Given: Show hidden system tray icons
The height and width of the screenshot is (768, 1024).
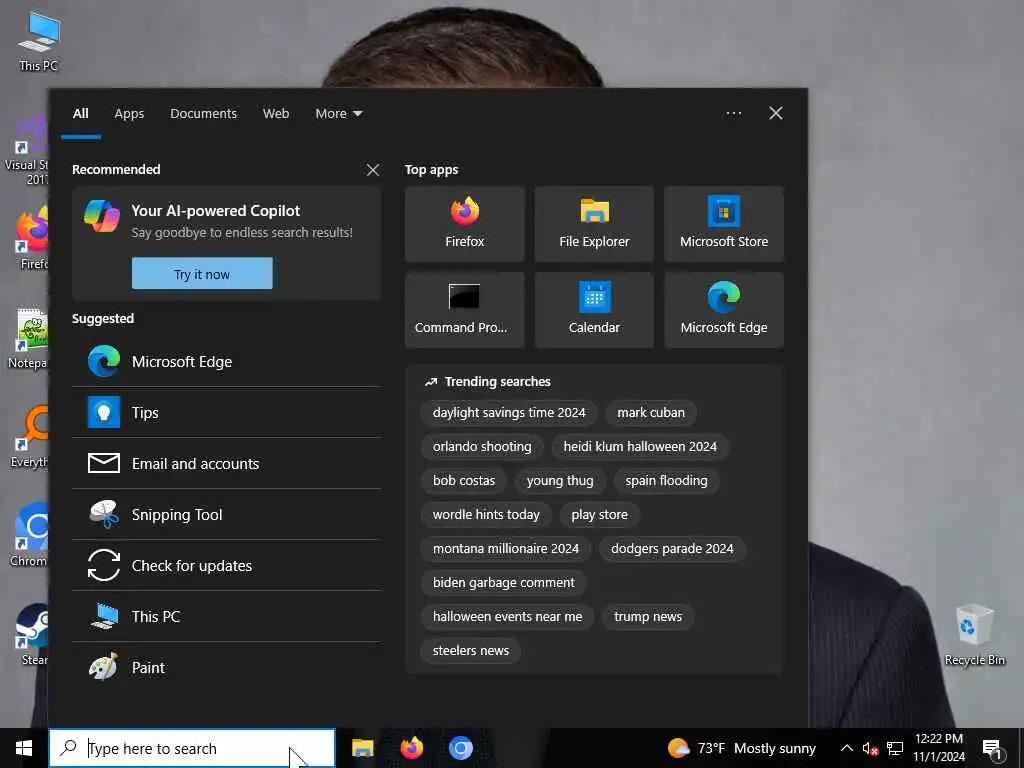Looking at the screenshot, I should point(846,748).
